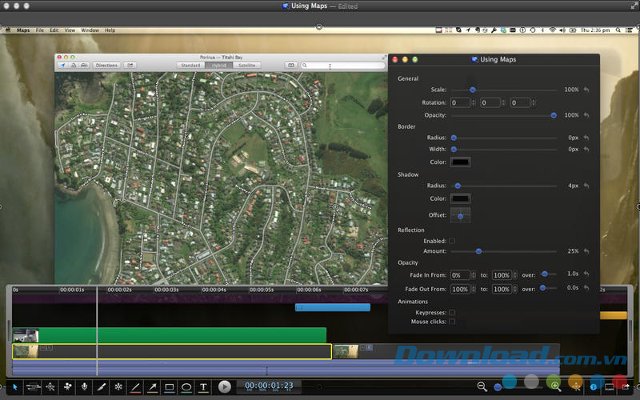Open the Border color swatch
The width and height of the screenshot is (640, 400).
click(461, 162)
